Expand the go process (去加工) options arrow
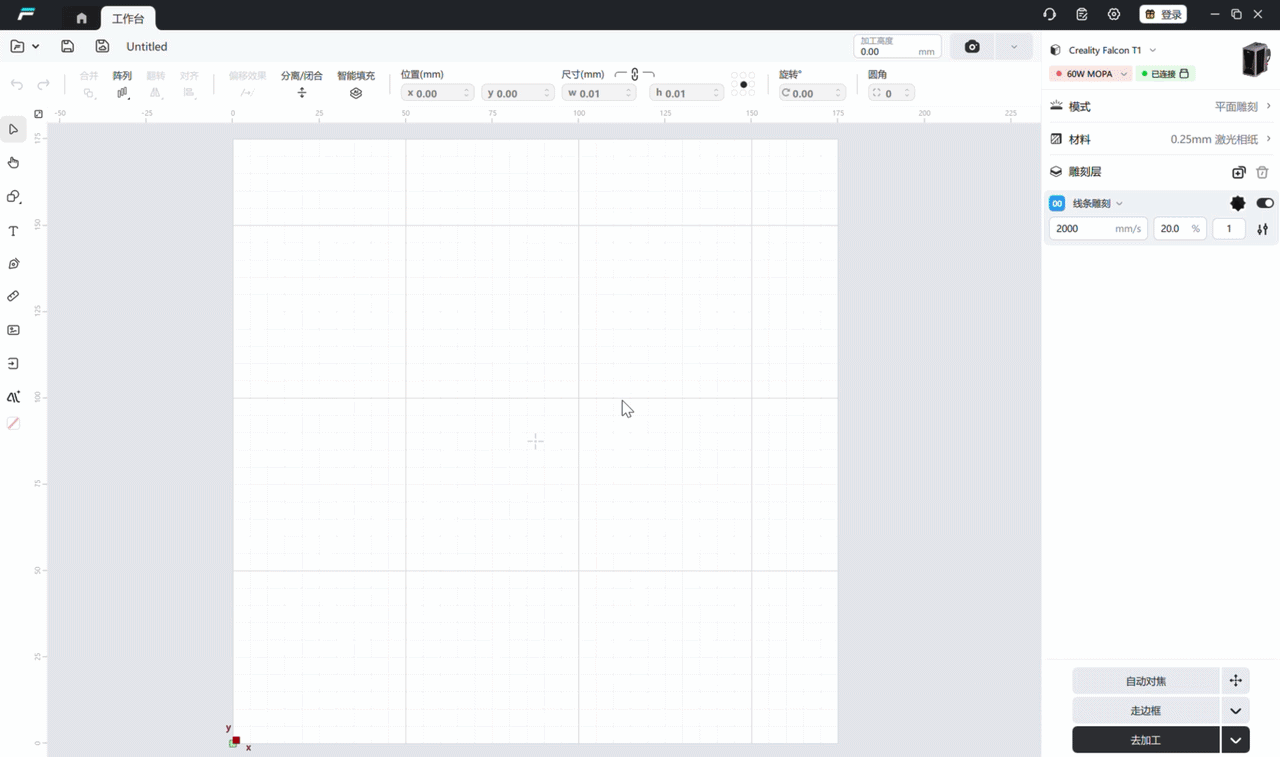Screen dimensions: 1280x757 pos(1236,740)
